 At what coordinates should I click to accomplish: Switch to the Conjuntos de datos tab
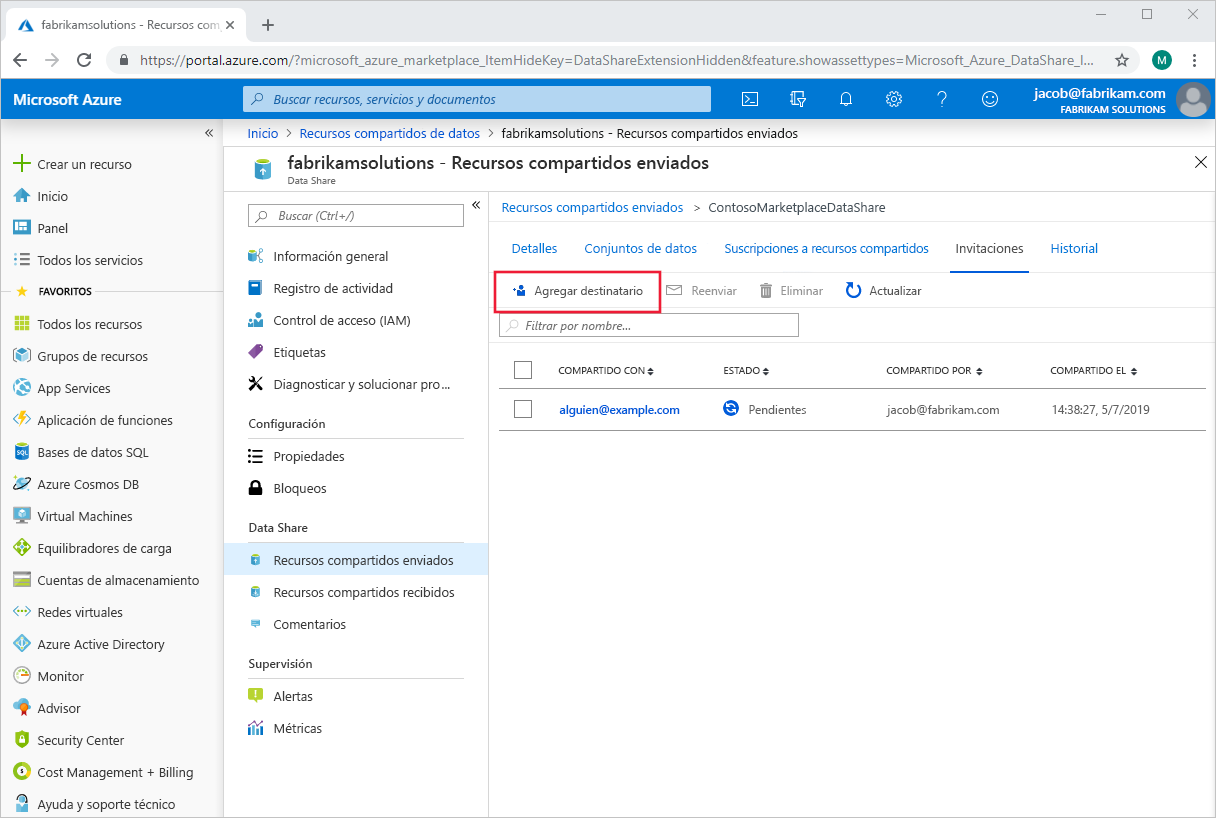640,248
